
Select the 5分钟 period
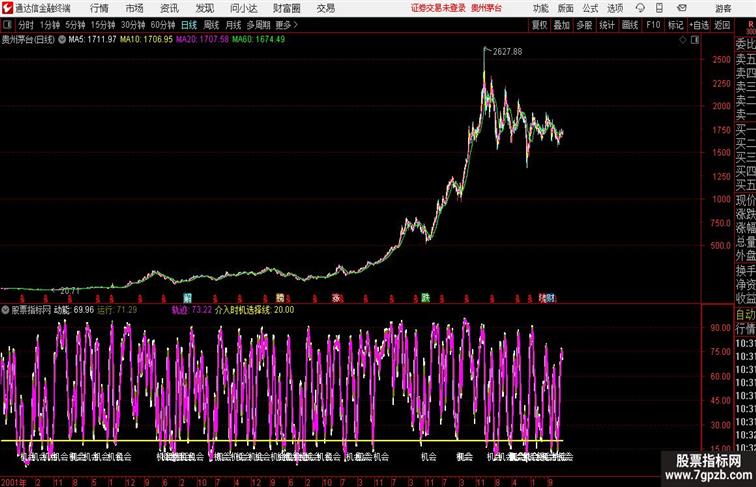(75, 25)
